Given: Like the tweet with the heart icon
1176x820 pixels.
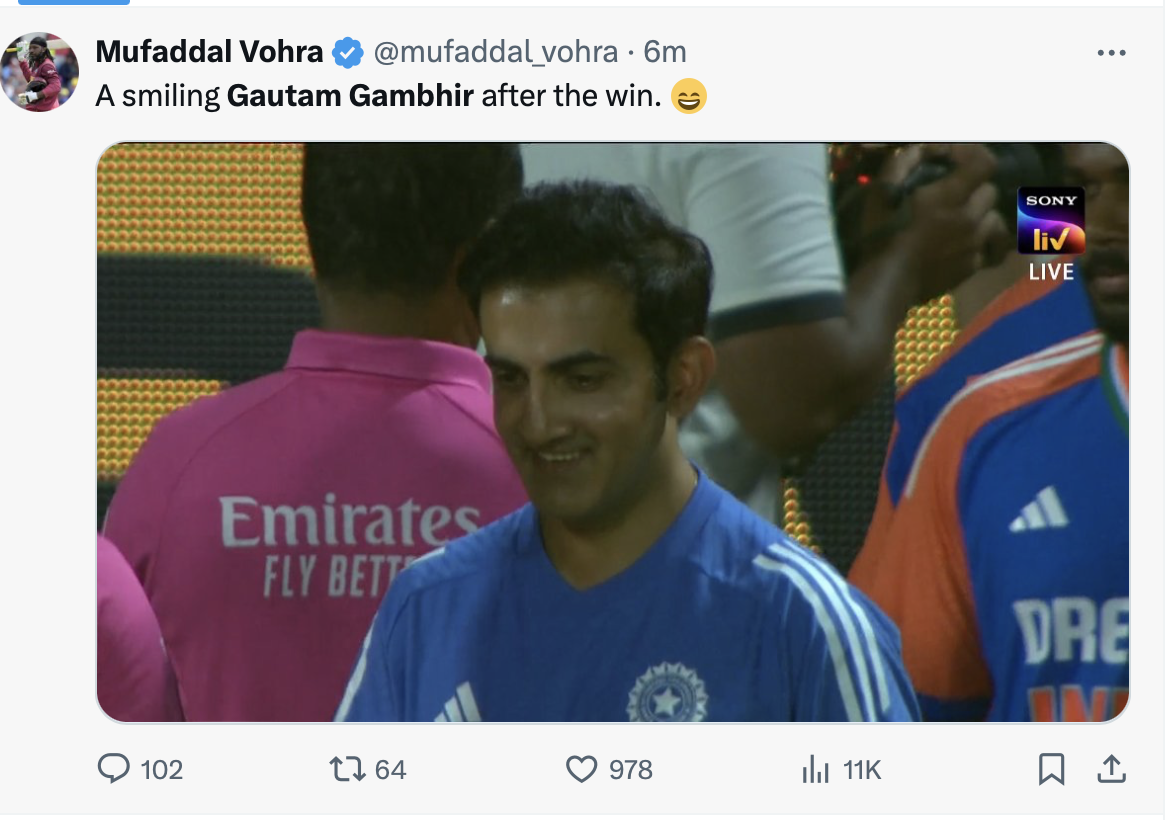Looking at the screenshot, I should point(581,768).
